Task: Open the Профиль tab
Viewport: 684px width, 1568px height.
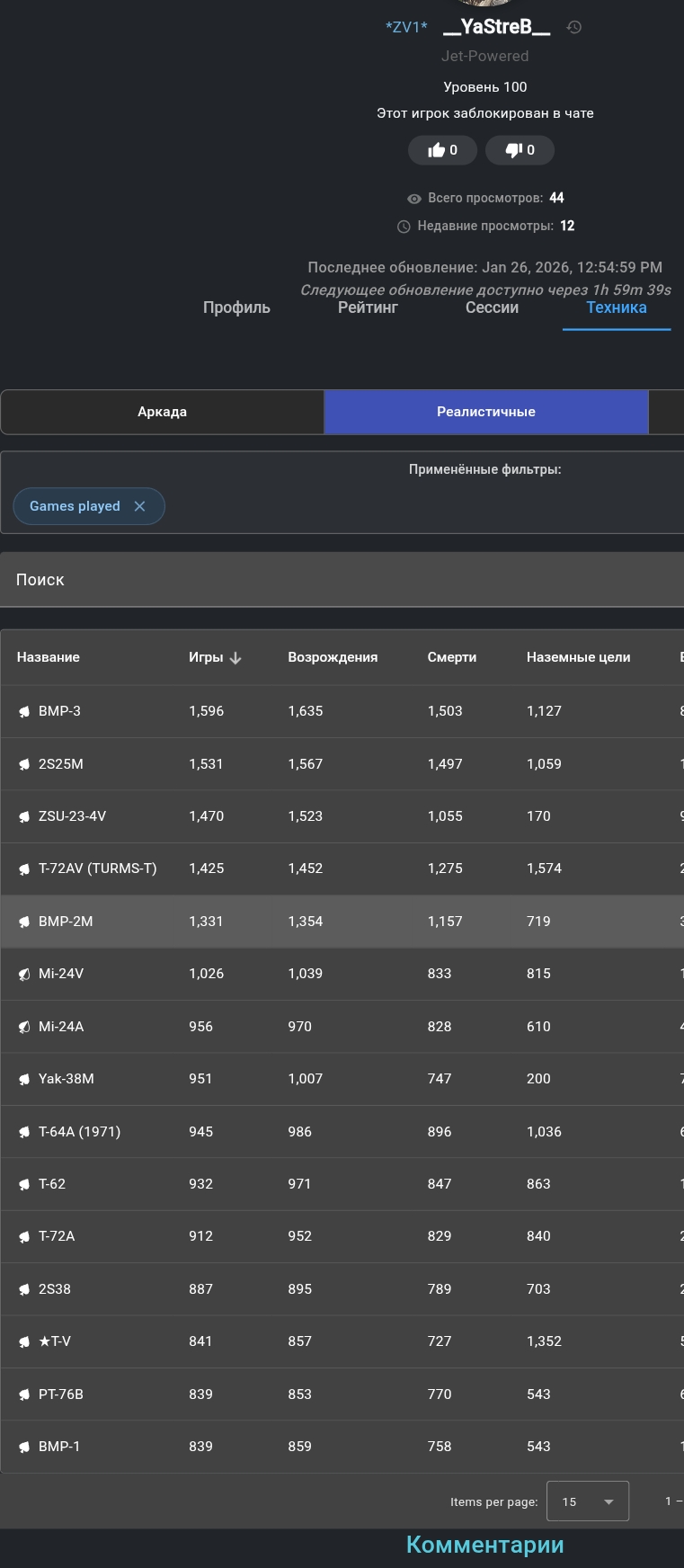Action: [x=236, y=307]
